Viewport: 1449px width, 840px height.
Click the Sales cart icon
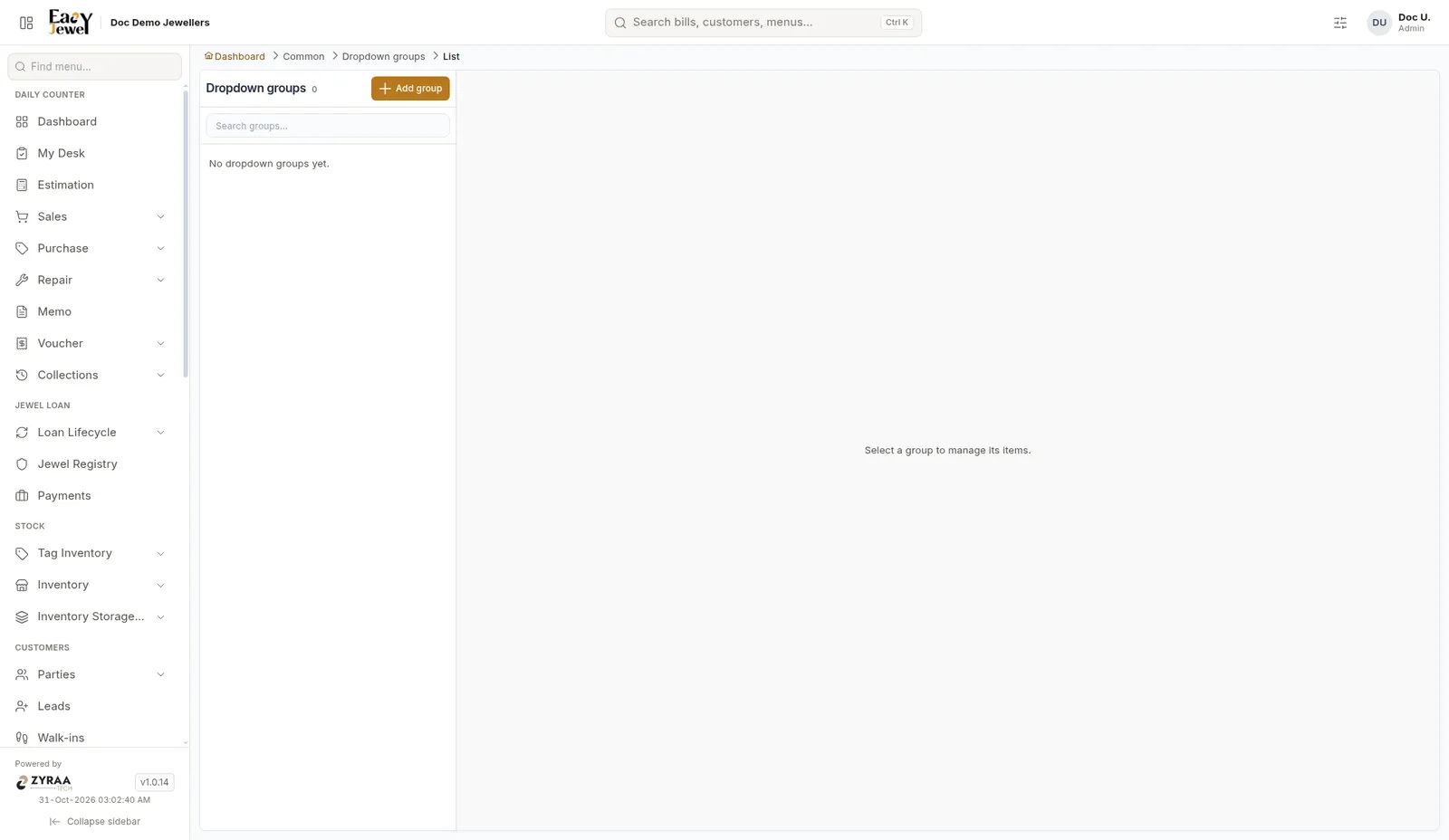[x=22, y=216]
